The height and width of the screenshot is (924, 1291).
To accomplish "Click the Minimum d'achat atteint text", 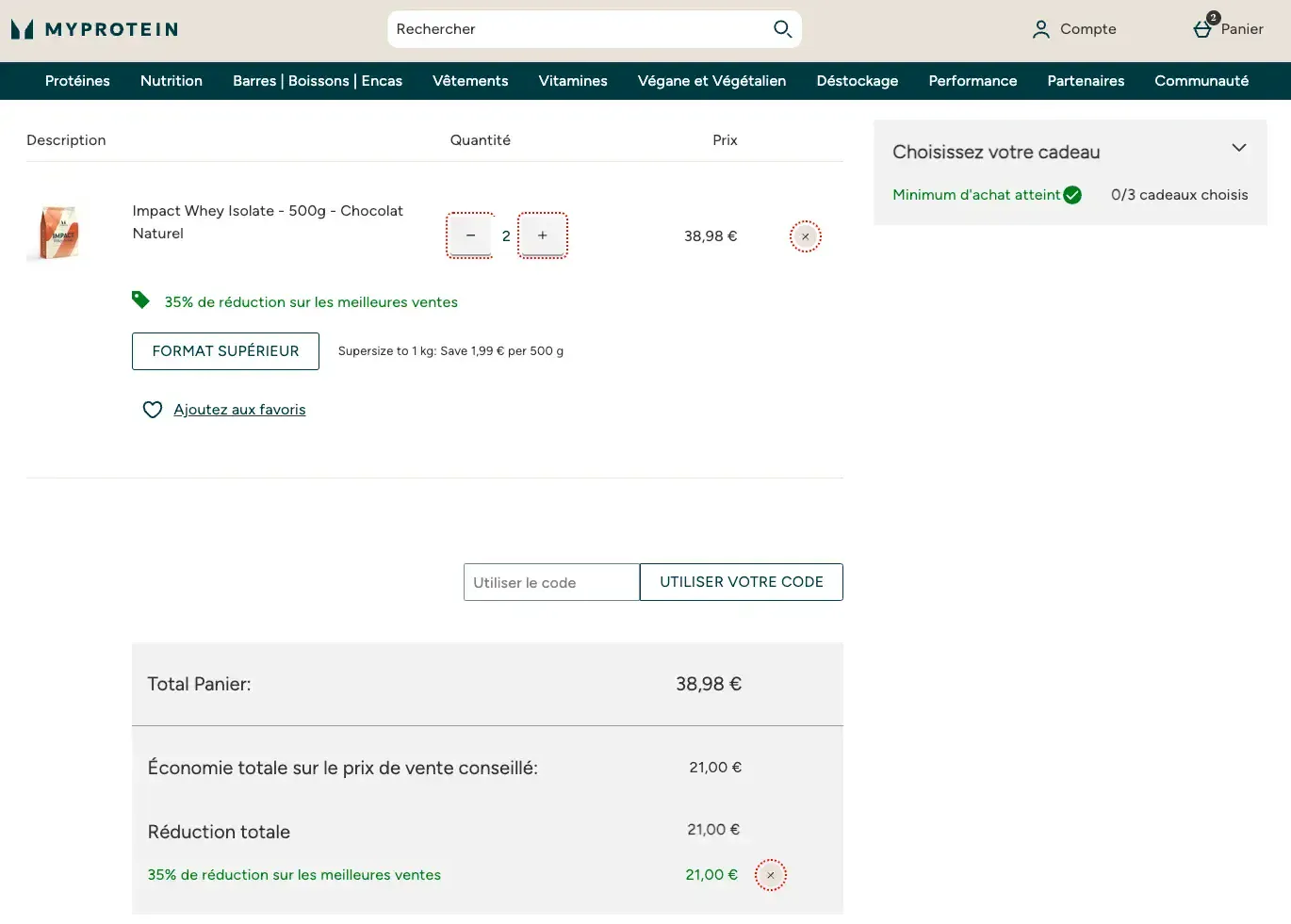I will pos(976,195).
